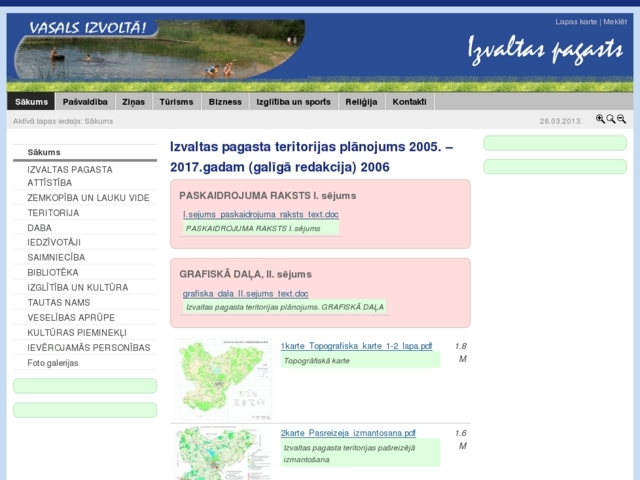
Task: Open IZVALTAS PAGASTA ATTĪSTĪBA sidebar item
Action: pyautogui.click(x=85, y=176)
